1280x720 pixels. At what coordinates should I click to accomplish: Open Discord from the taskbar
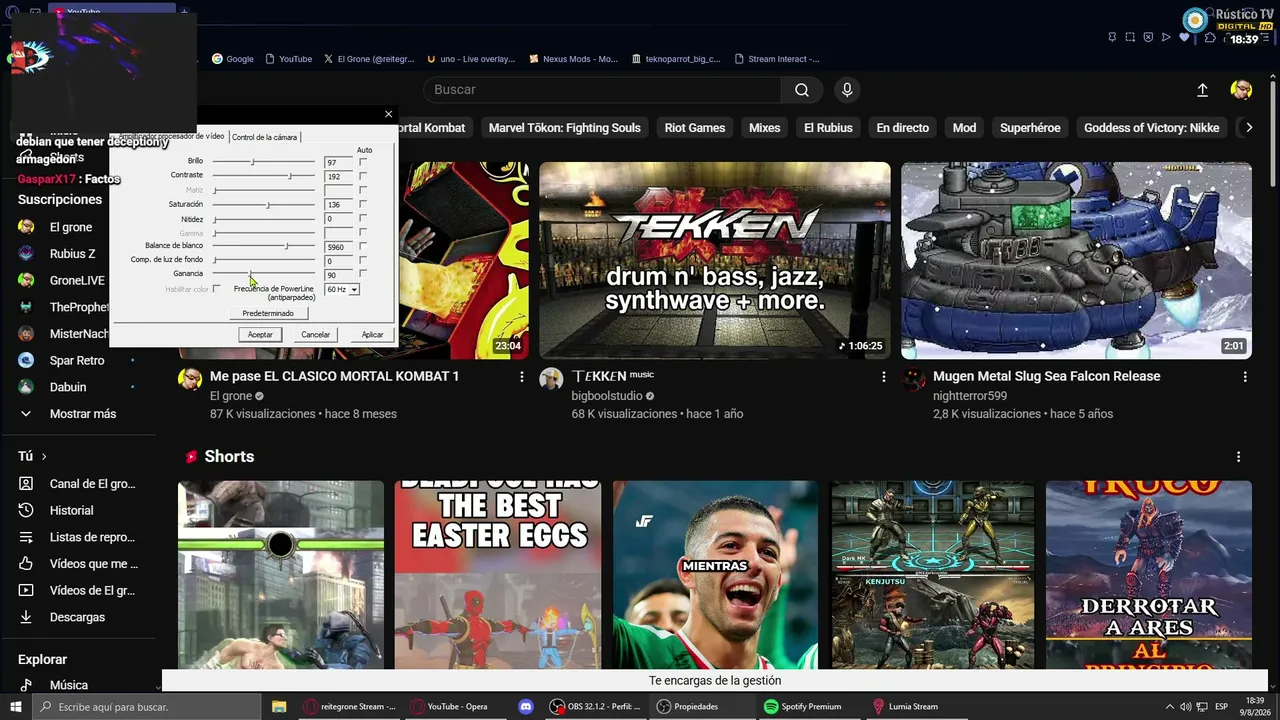[x=526, y=706]
